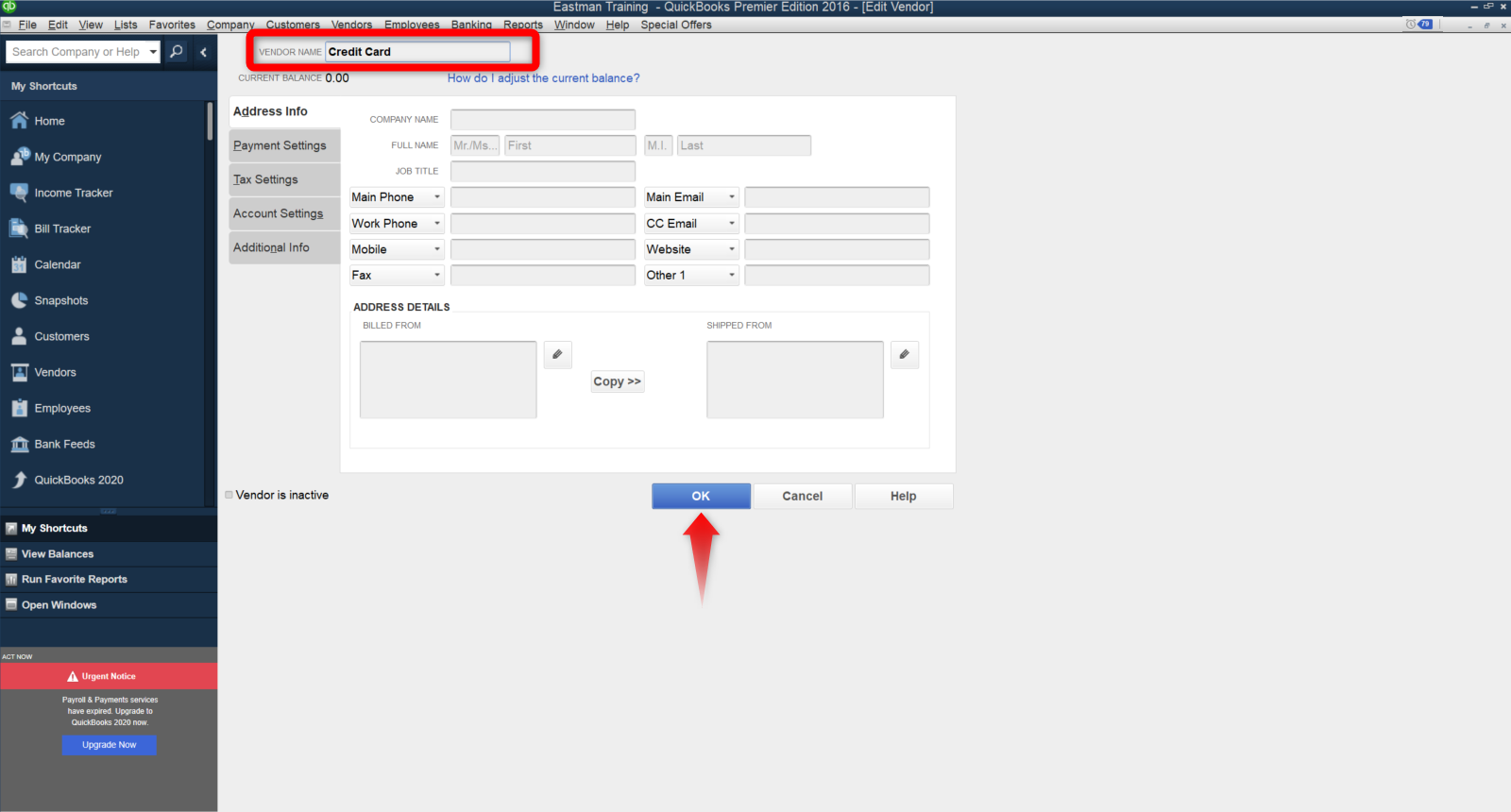Click the Company Name input field
Viewport: 1511px width, 812px height.
coord(543,120)
